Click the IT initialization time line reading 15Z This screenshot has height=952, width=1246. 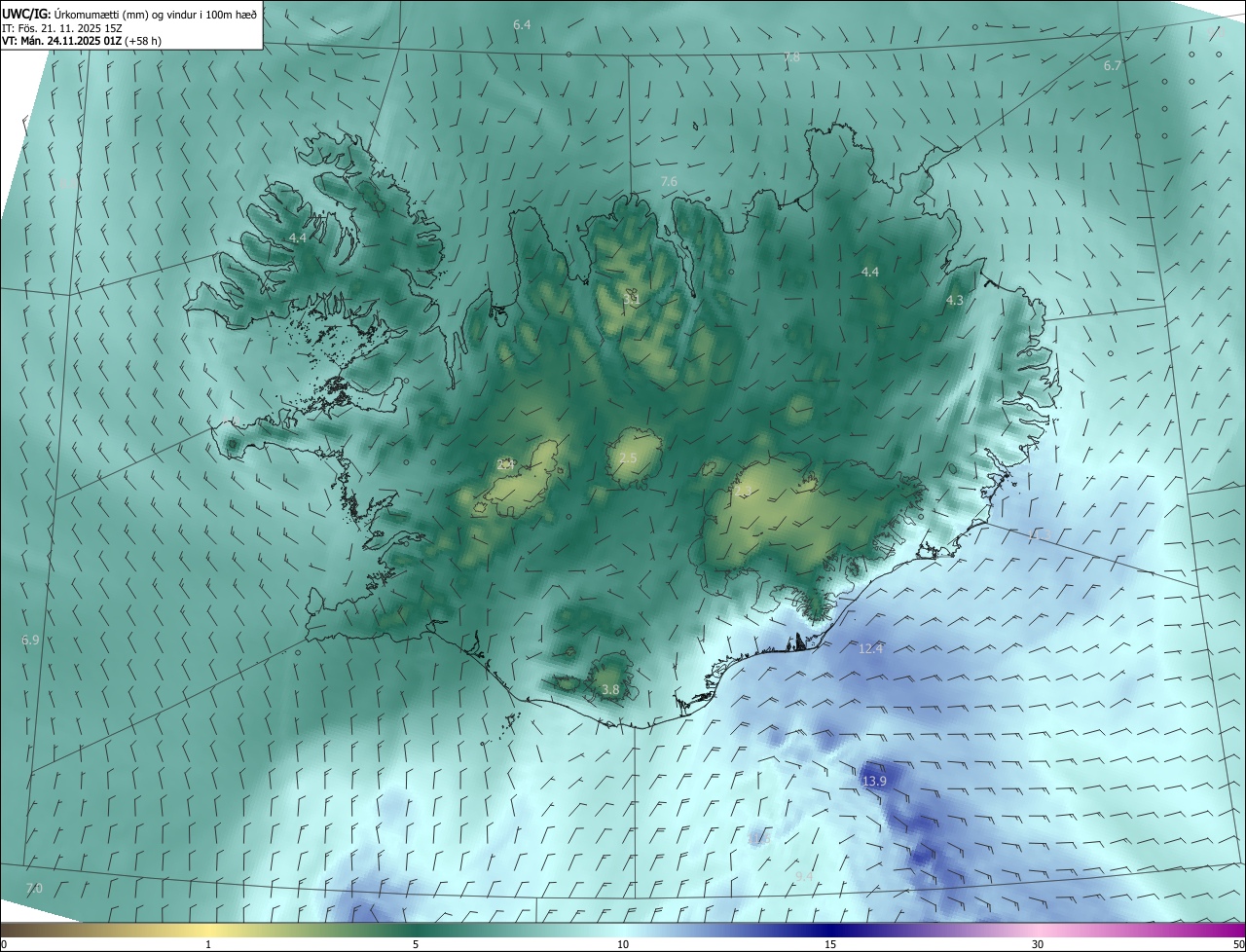(62, 27)
